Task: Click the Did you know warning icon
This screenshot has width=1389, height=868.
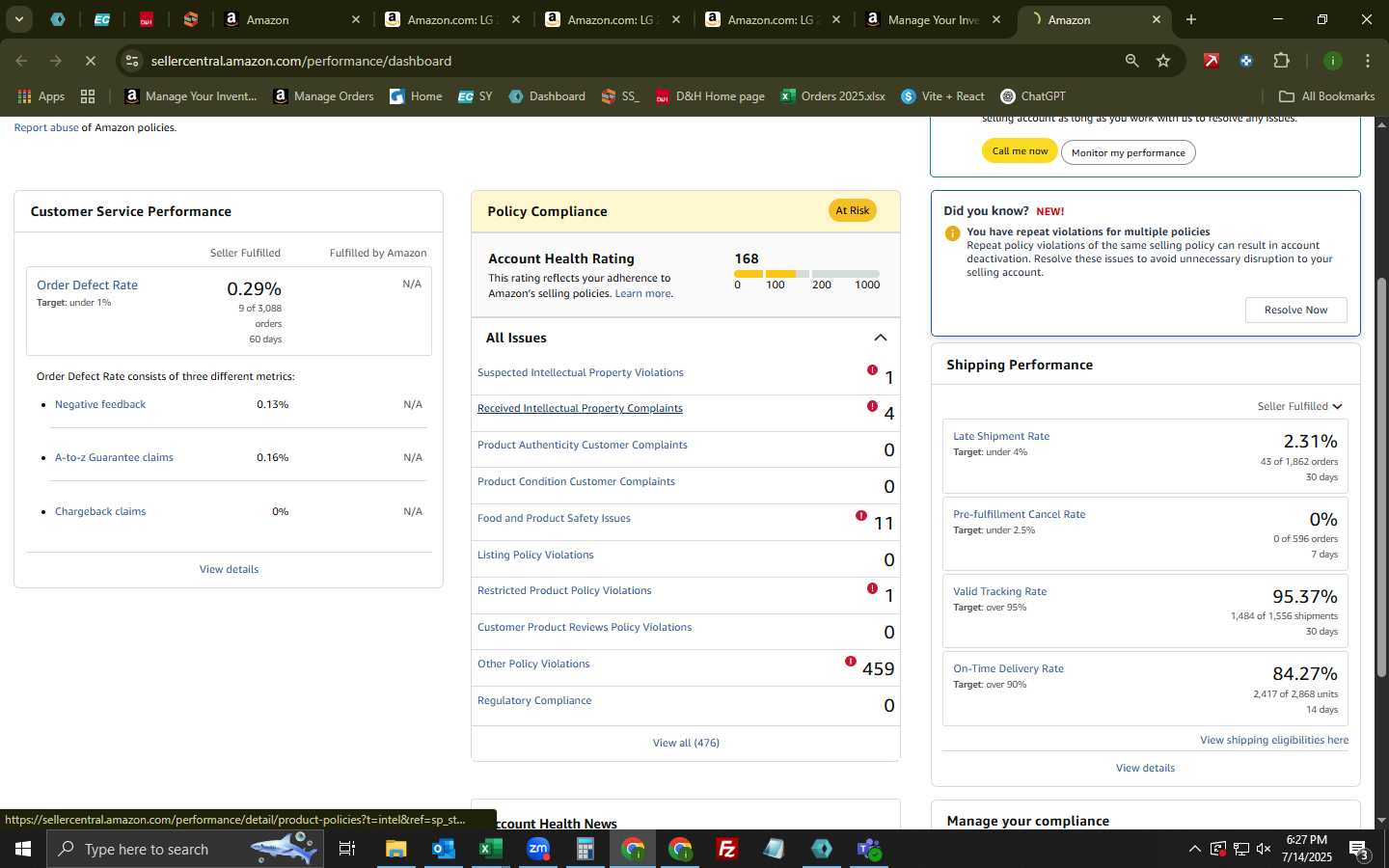Action: point(952,233)
